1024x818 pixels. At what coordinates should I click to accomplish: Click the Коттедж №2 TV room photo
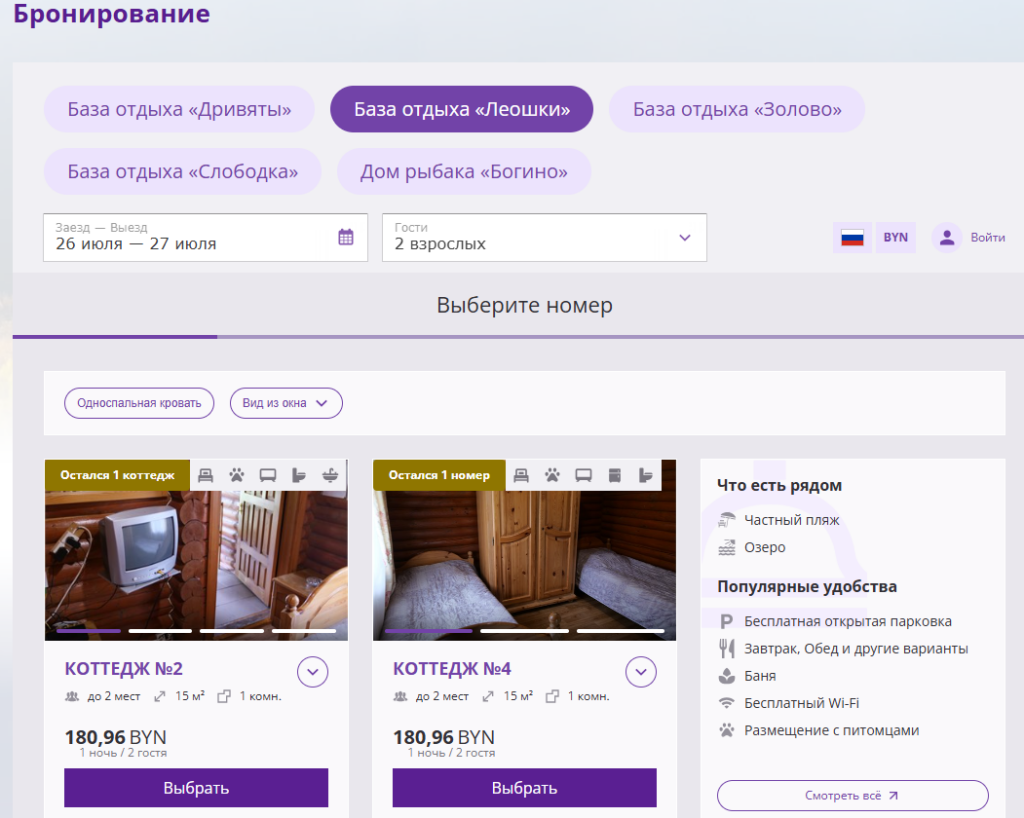pyautogui.click(x=196, y=565)
